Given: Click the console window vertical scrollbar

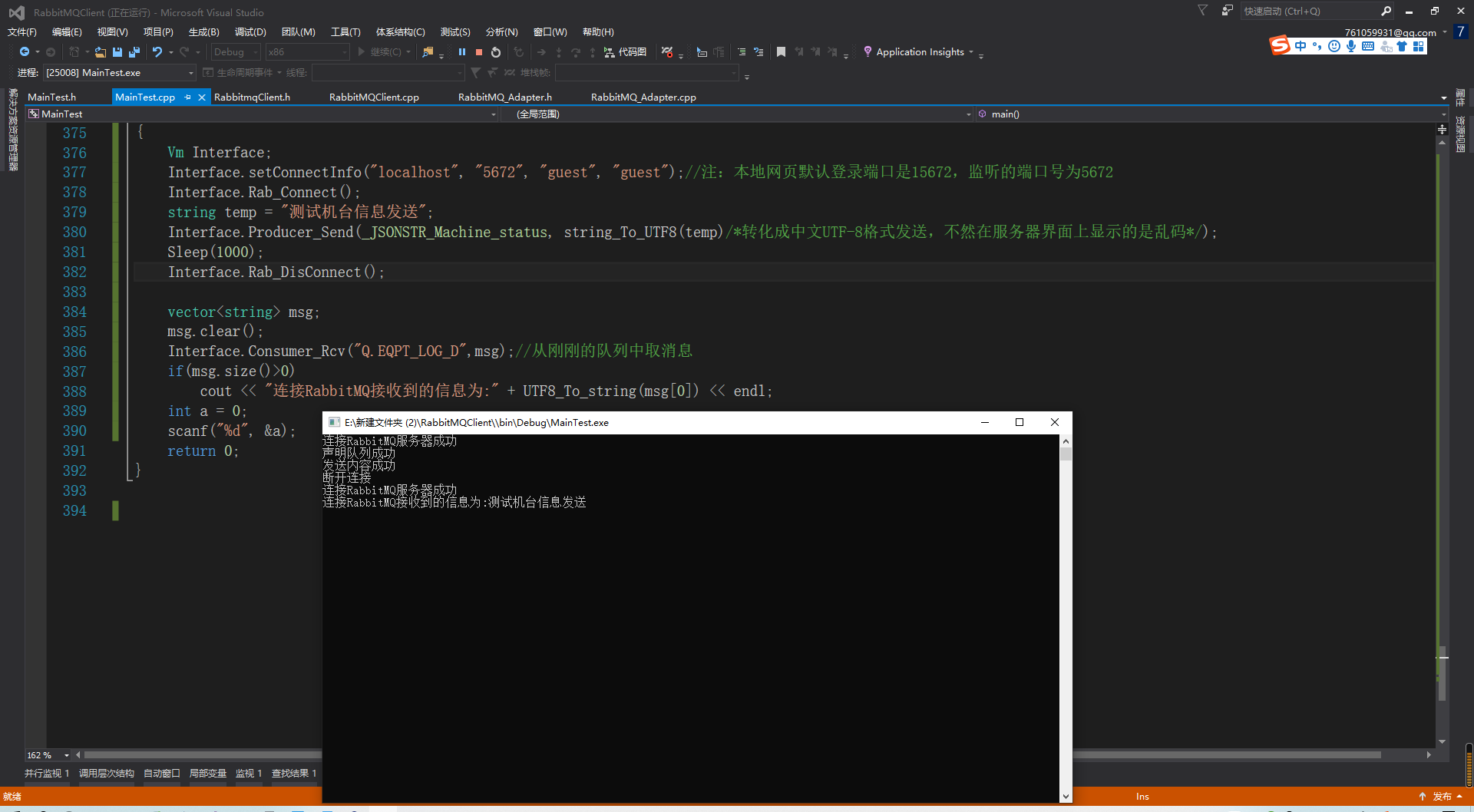Looking at the screenshot, I should [x=1066, y=619].
